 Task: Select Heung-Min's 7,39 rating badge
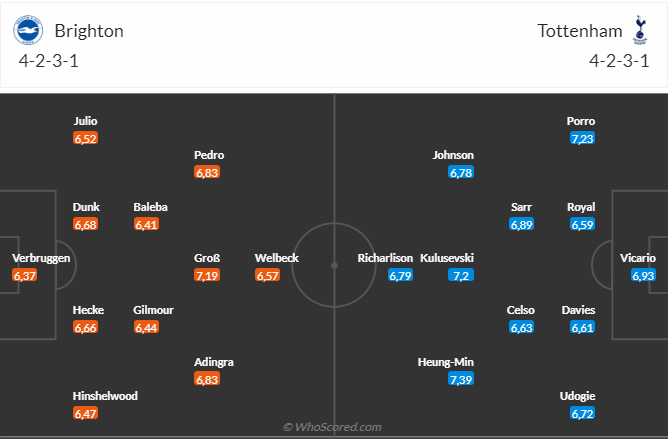[x=461, y=379]
